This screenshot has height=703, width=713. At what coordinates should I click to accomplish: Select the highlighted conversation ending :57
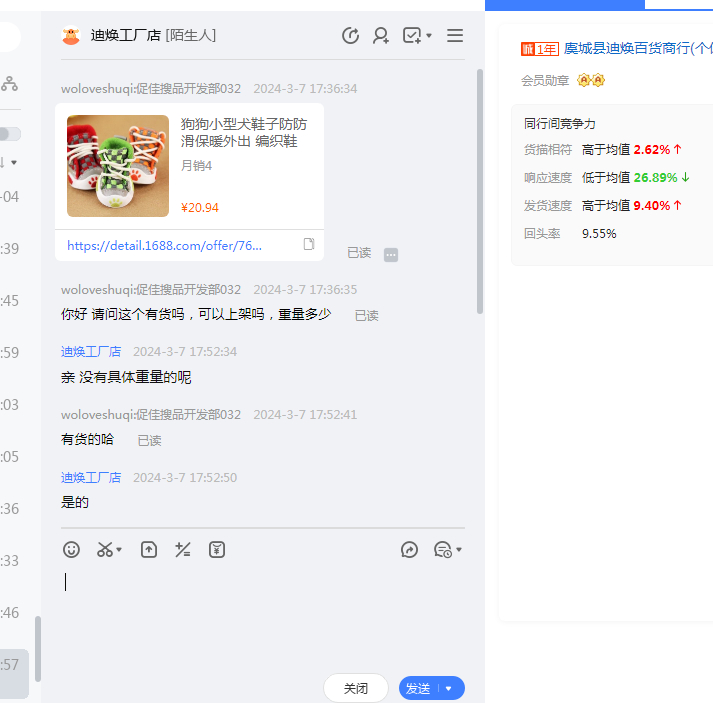[14, 673]
